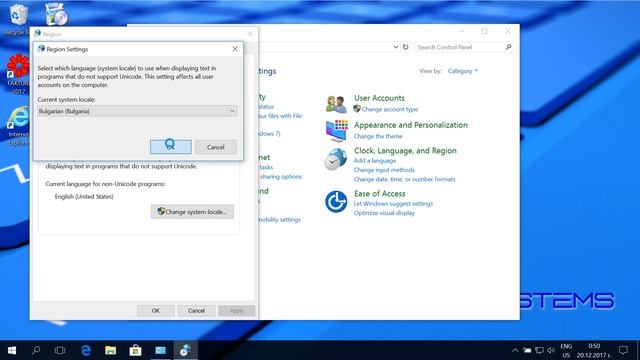Select the English (United States) text
Image resolution: width=640 pixels, height=360 pixels.
pyautogui.click(x=84, y=197)
